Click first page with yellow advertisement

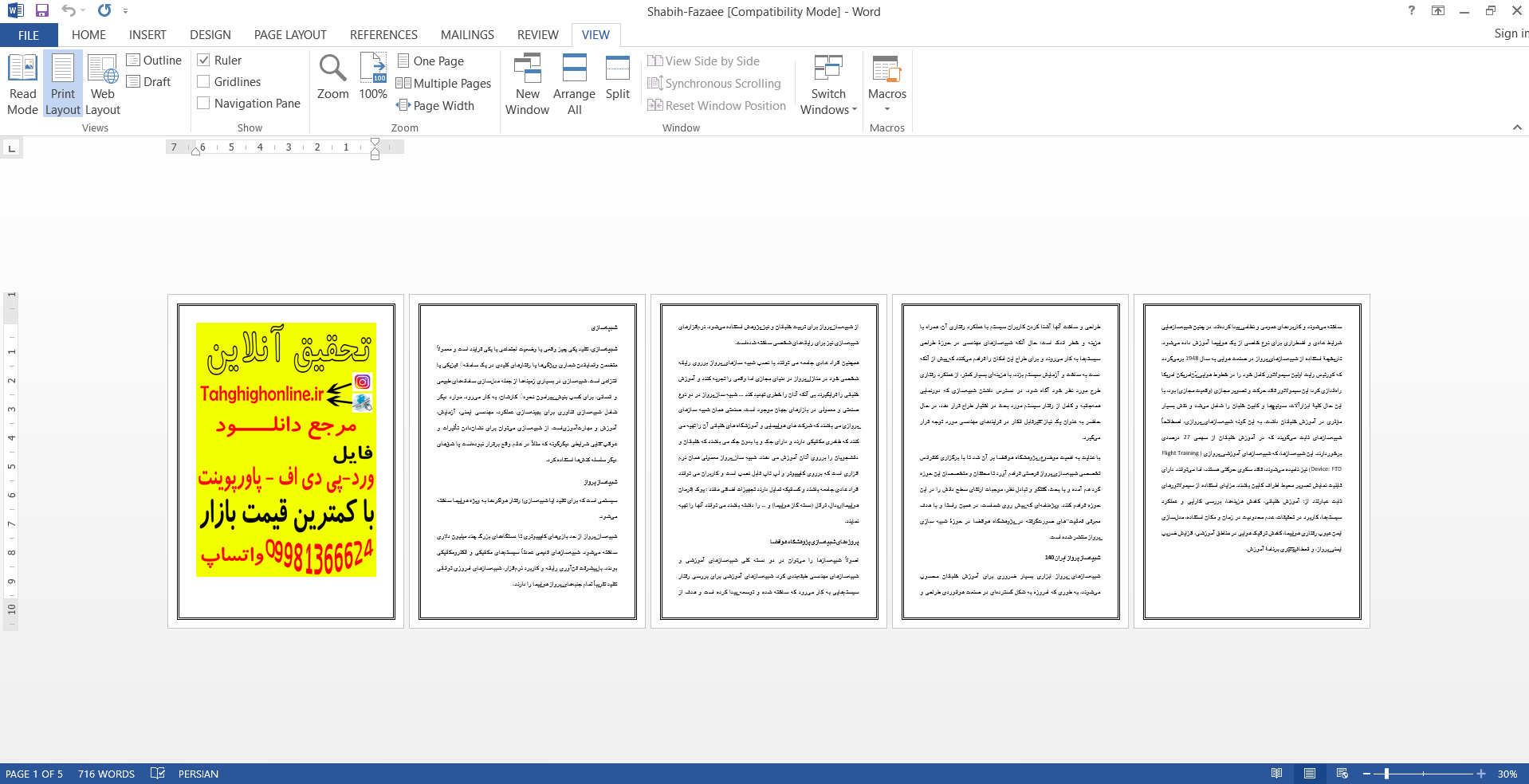pos(286,461)
